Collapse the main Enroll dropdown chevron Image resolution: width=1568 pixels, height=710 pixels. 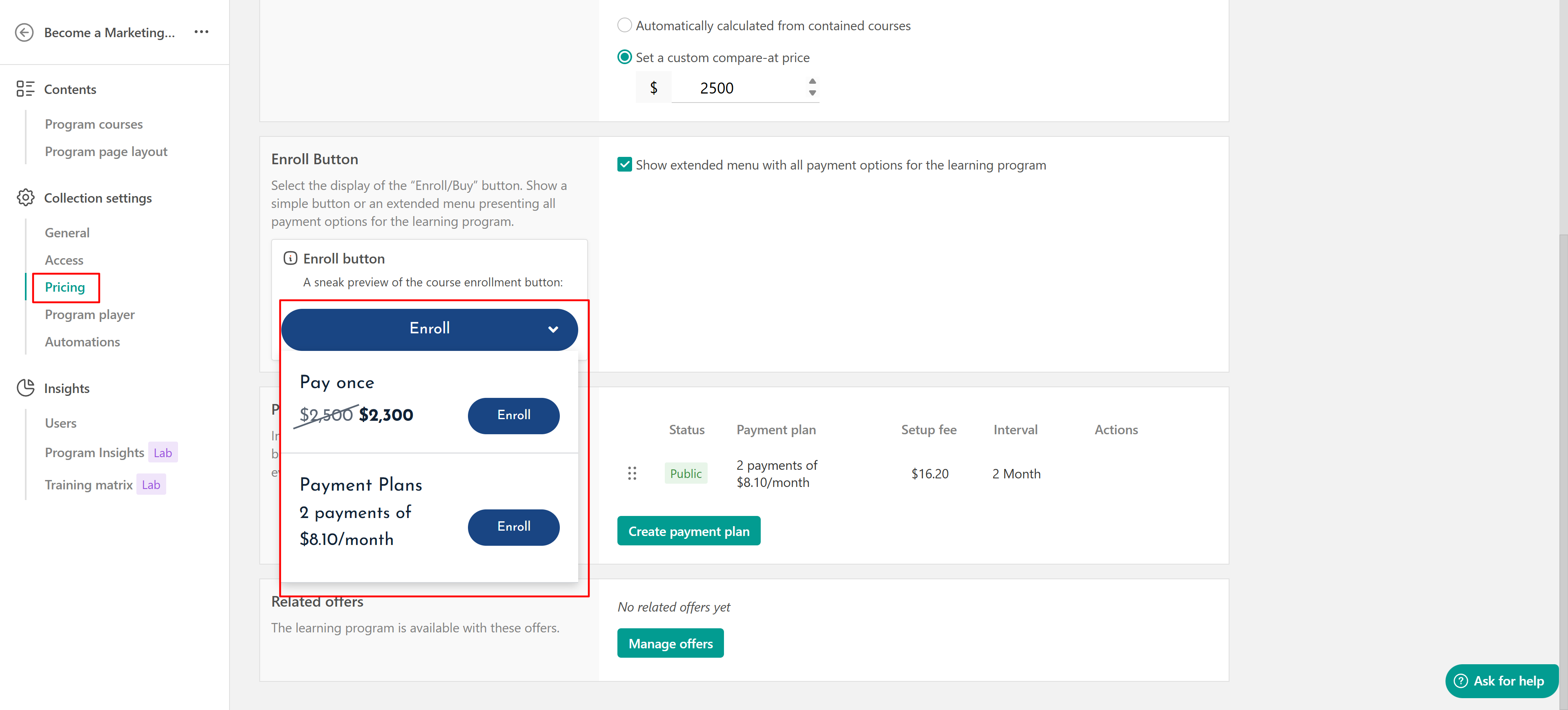(553, 329)
